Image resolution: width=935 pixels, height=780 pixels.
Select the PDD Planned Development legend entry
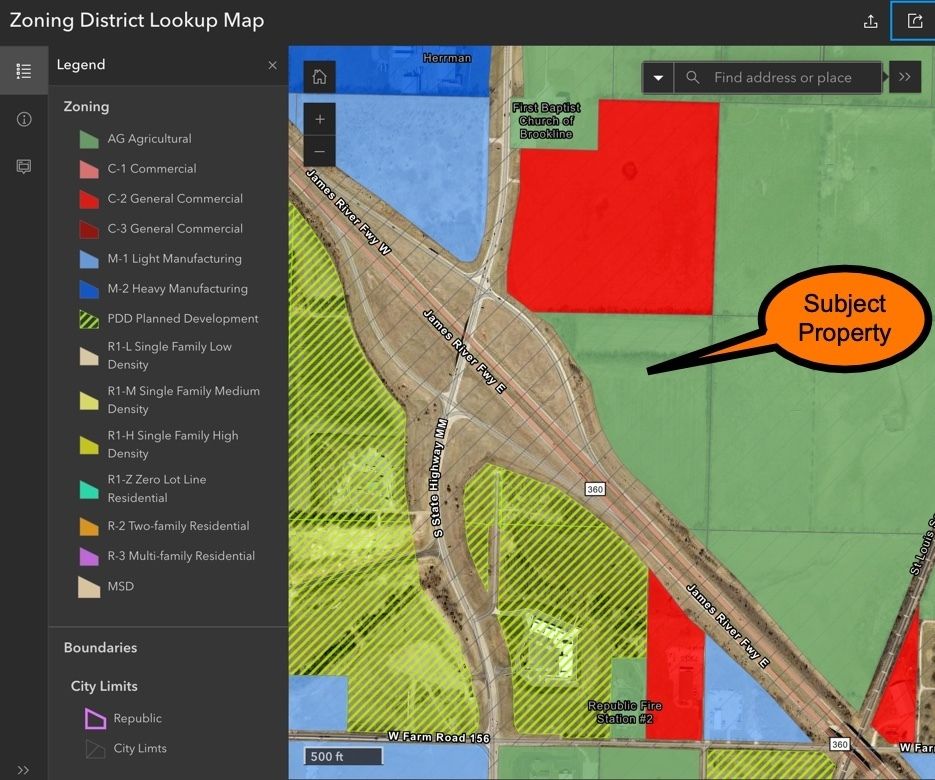coord(182,319)
